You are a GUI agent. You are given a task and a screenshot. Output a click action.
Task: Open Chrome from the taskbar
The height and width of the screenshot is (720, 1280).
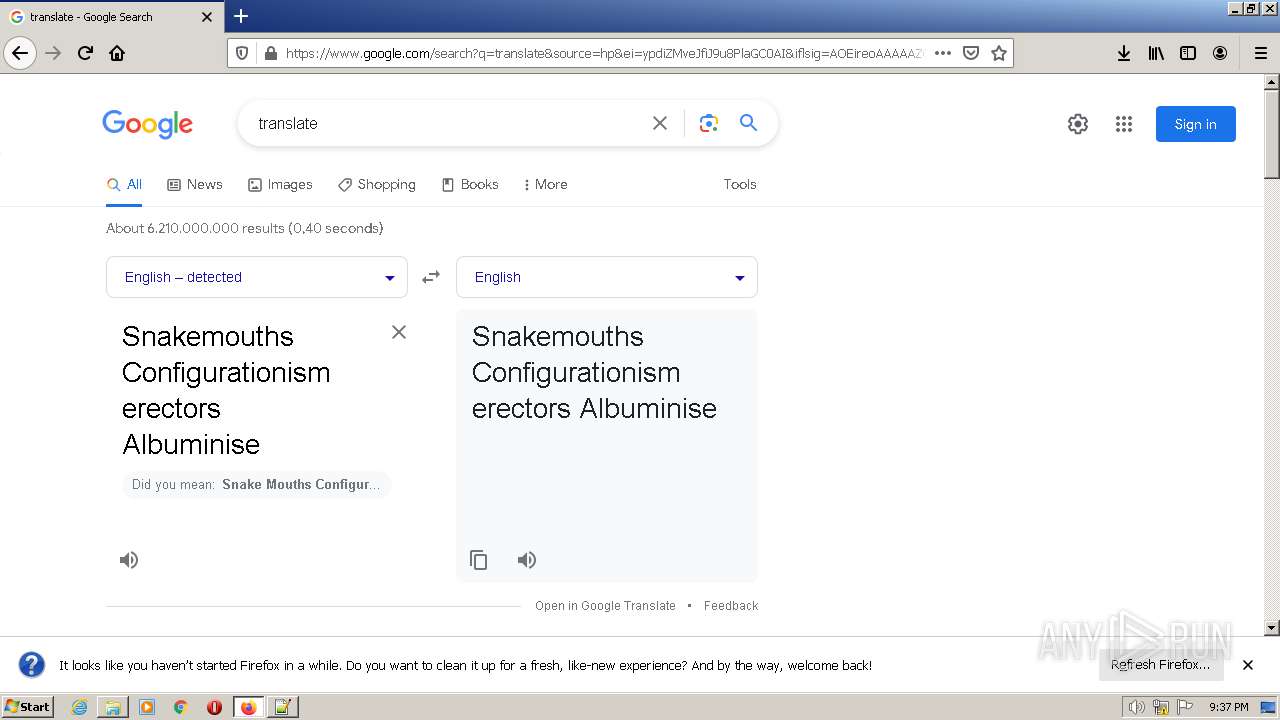pos(181,707)
